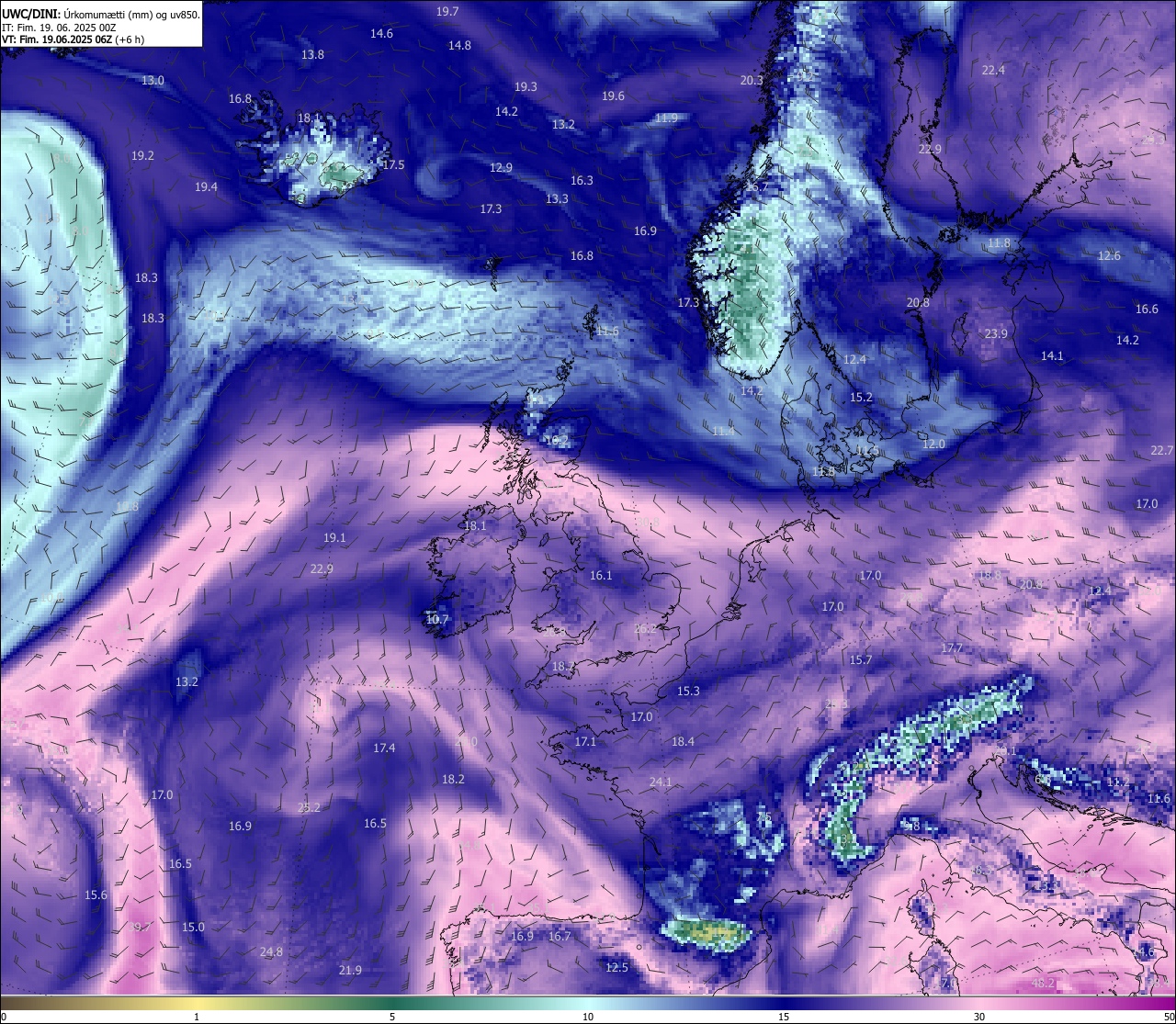The height and width of the screenshot is (1024, 1176).
Task: Click the 10 tick on color scale
Action: click(588, 1017)
